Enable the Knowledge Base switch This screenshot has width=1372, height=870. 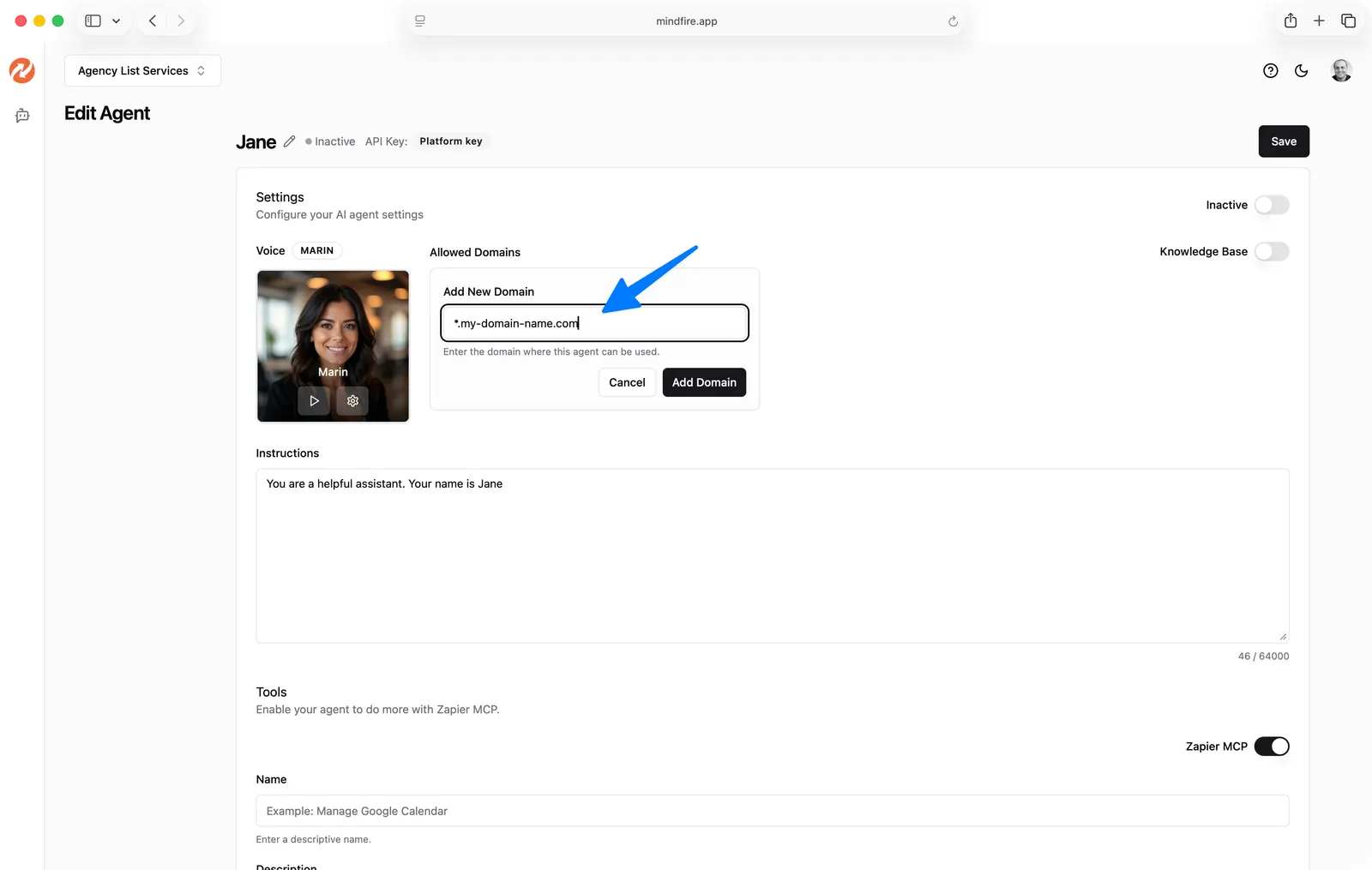click(x=1271, y=251)
